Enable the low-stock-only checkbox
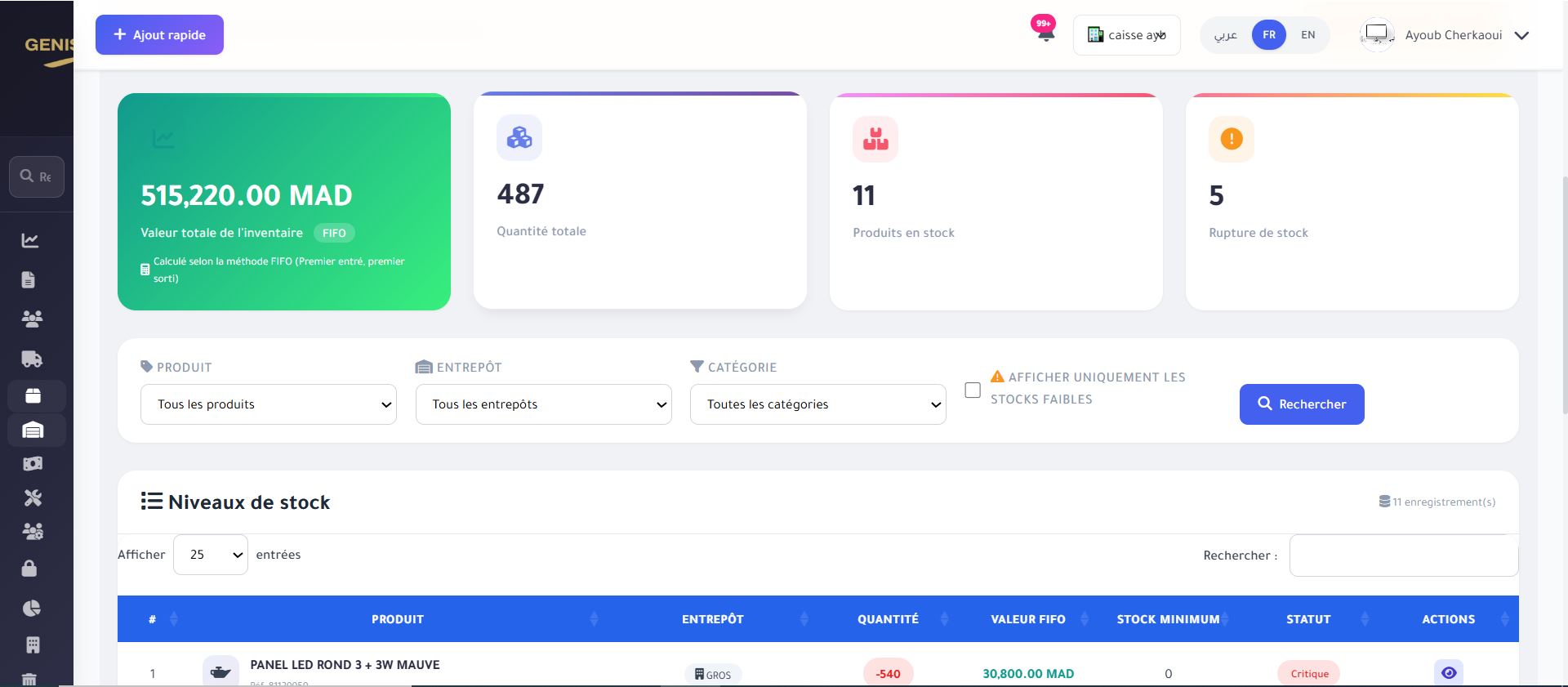The image size is (1568, 687). click(x=973, y=390)
